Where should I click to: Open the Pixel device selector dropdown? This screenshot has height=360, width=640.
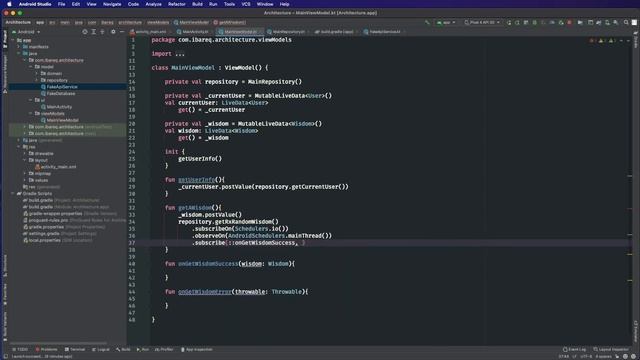point(482,22)
